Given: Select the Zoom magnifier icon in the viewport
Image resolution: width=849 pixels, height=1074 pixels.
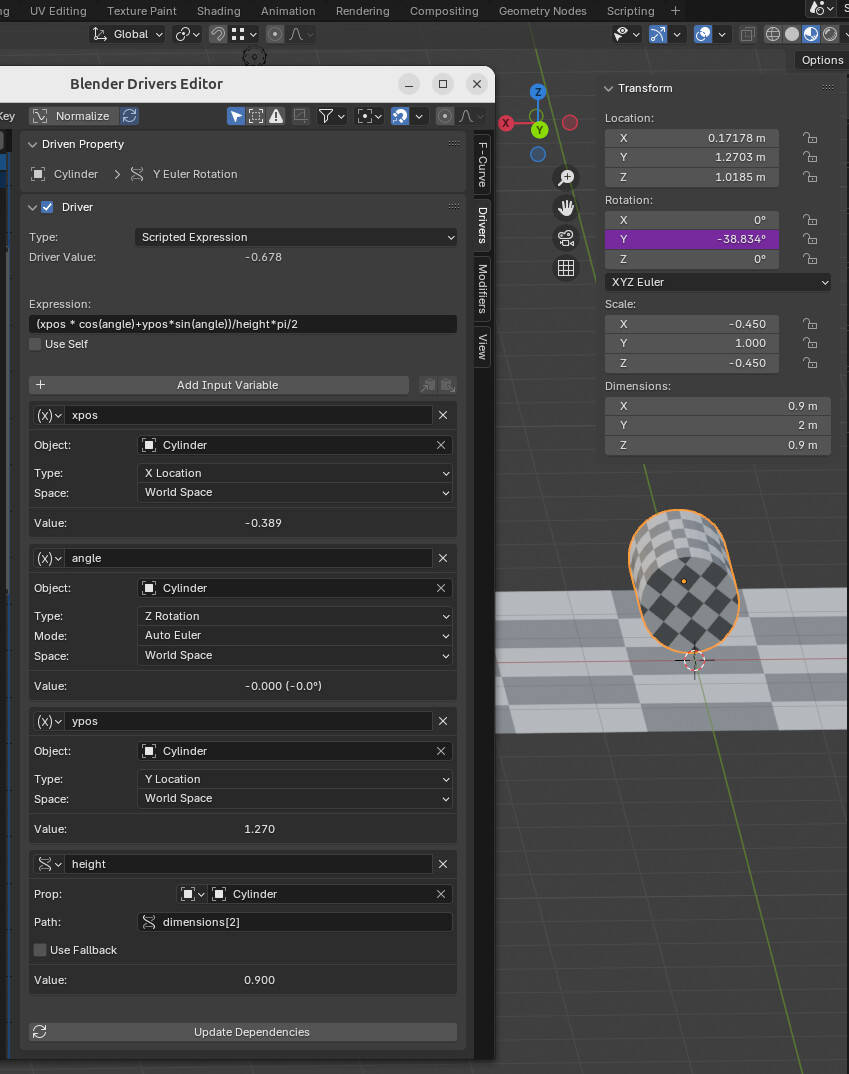Looking at the screenshot, I should 566,176.
